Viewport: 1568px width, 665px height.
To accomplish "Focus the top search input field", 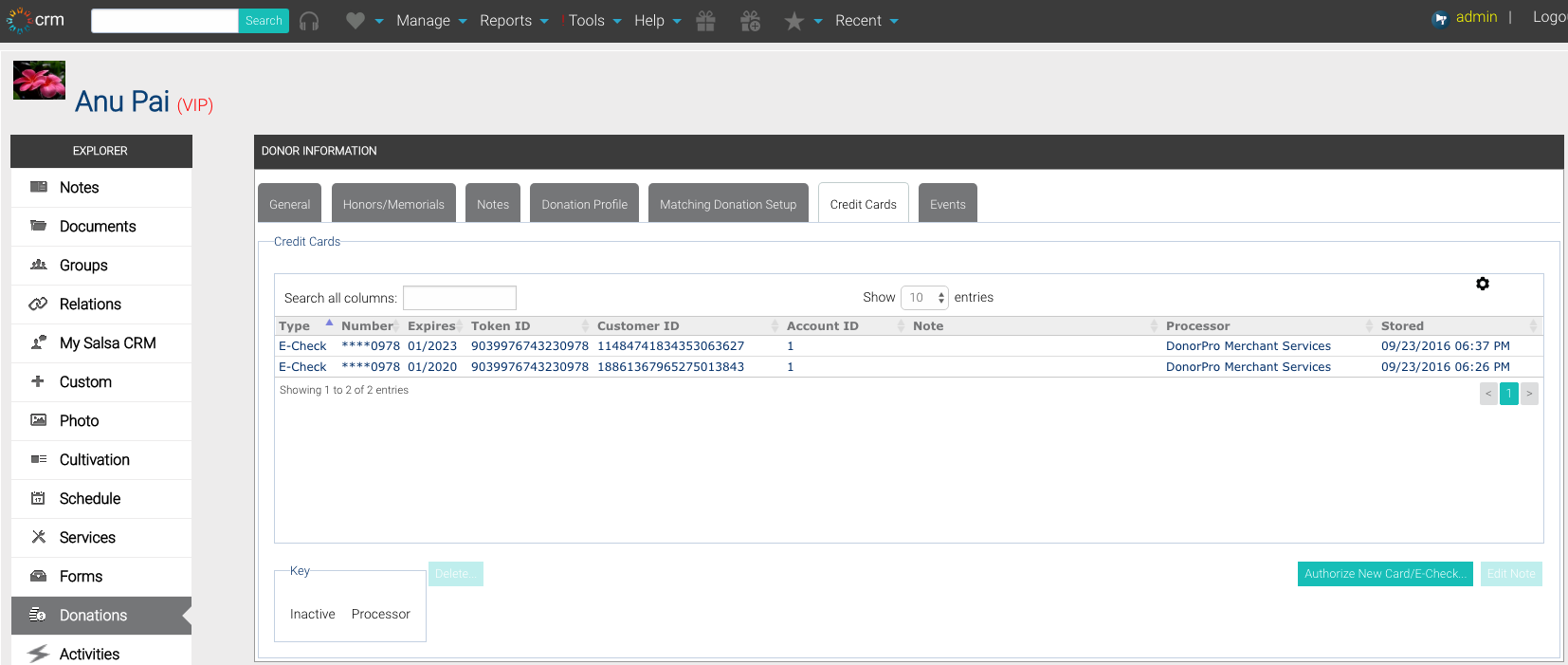I will [165, 21].
